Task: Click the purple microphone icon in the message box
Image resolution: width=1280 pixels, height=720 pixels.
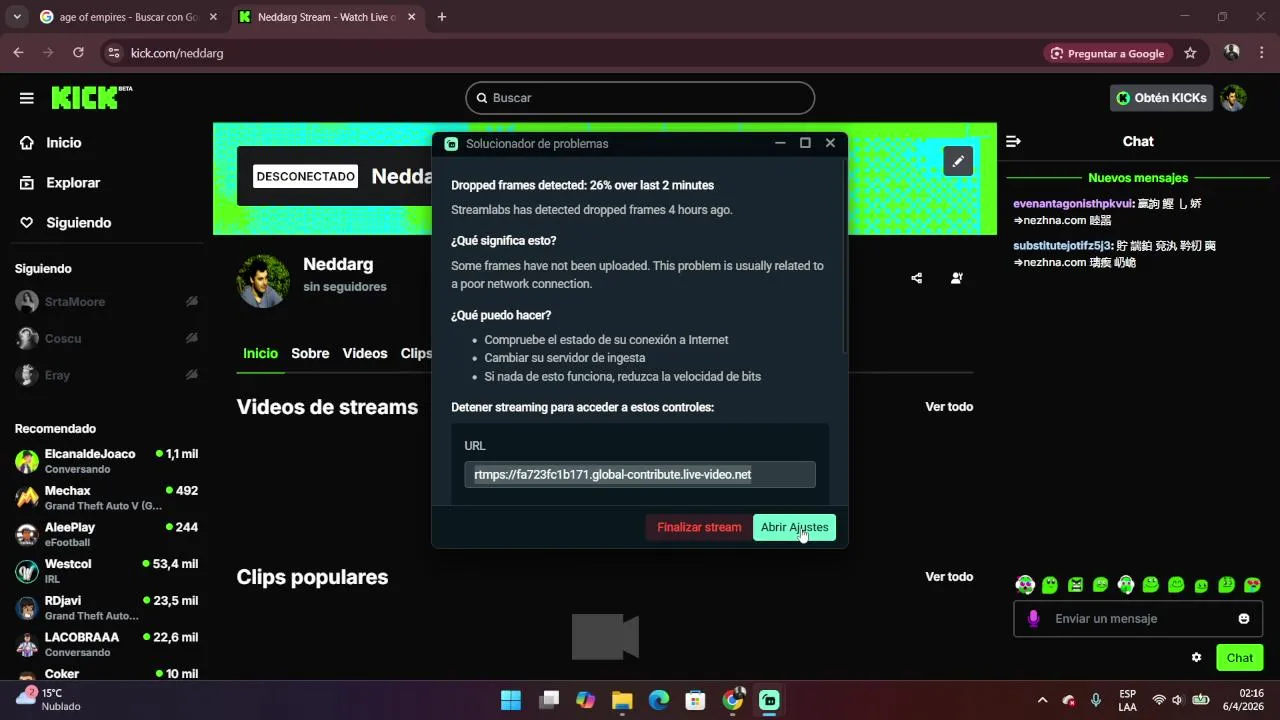Action: pyautogui.click(x=1034, y=619)
